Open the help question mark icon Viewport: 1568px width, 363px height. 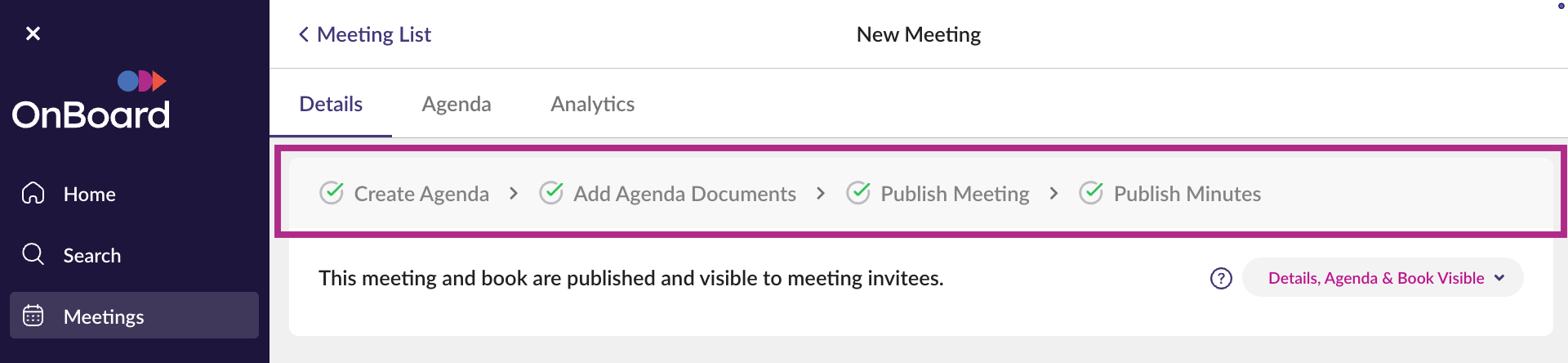click(x=1221, y=278)
